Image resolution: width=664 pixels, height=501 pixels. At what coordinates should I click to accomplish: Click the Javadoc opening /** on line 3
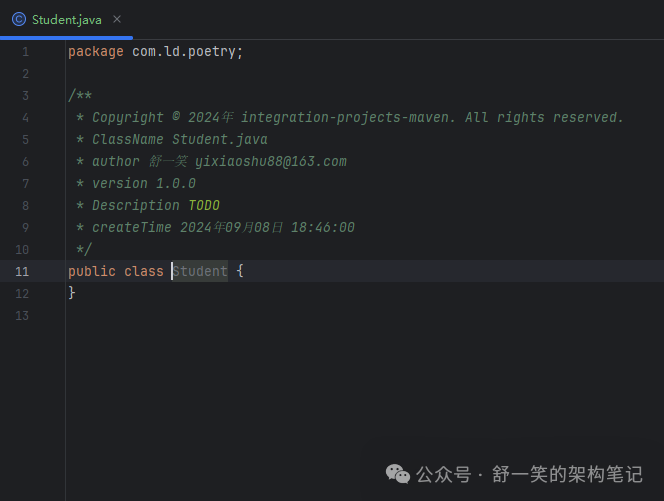pyautogui.click(x=80, y=96)
